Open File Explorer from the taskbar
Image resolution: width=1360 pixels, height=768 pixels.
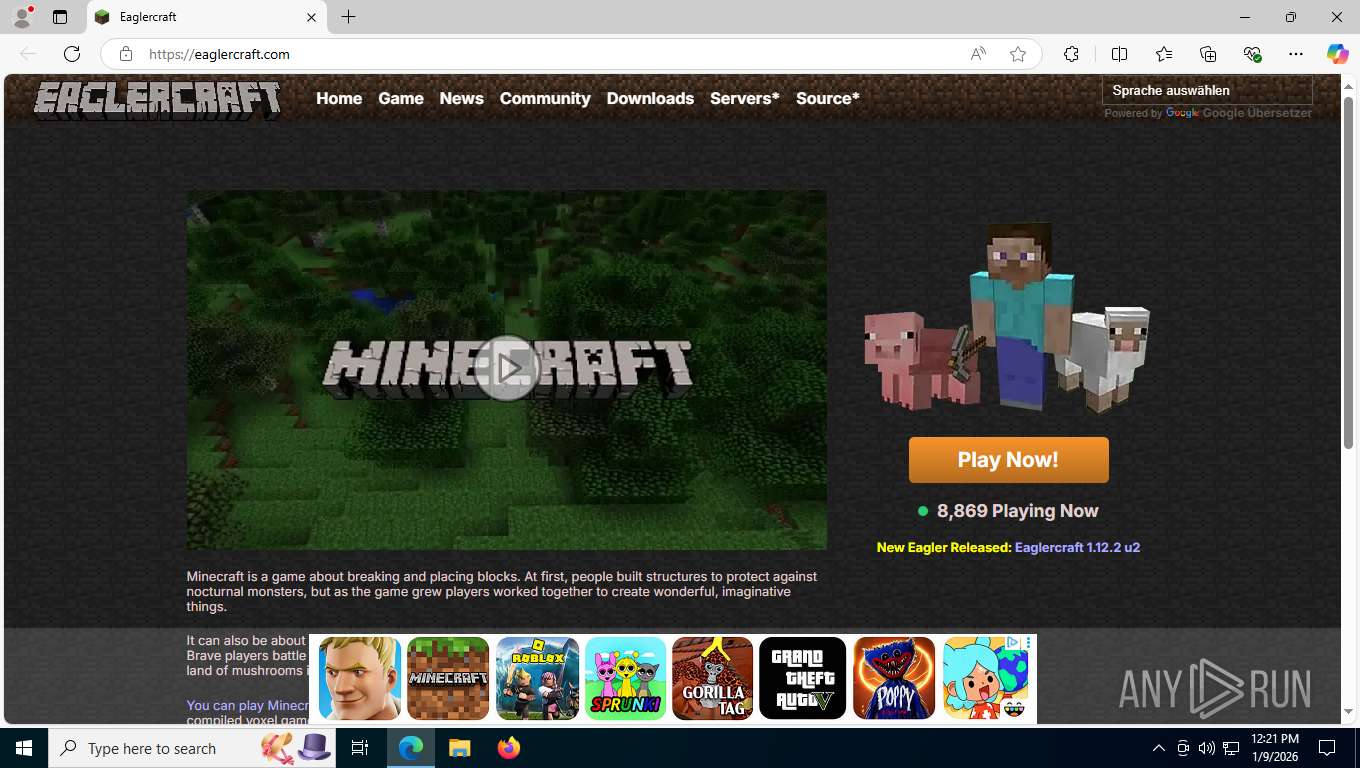coord(459,748)
